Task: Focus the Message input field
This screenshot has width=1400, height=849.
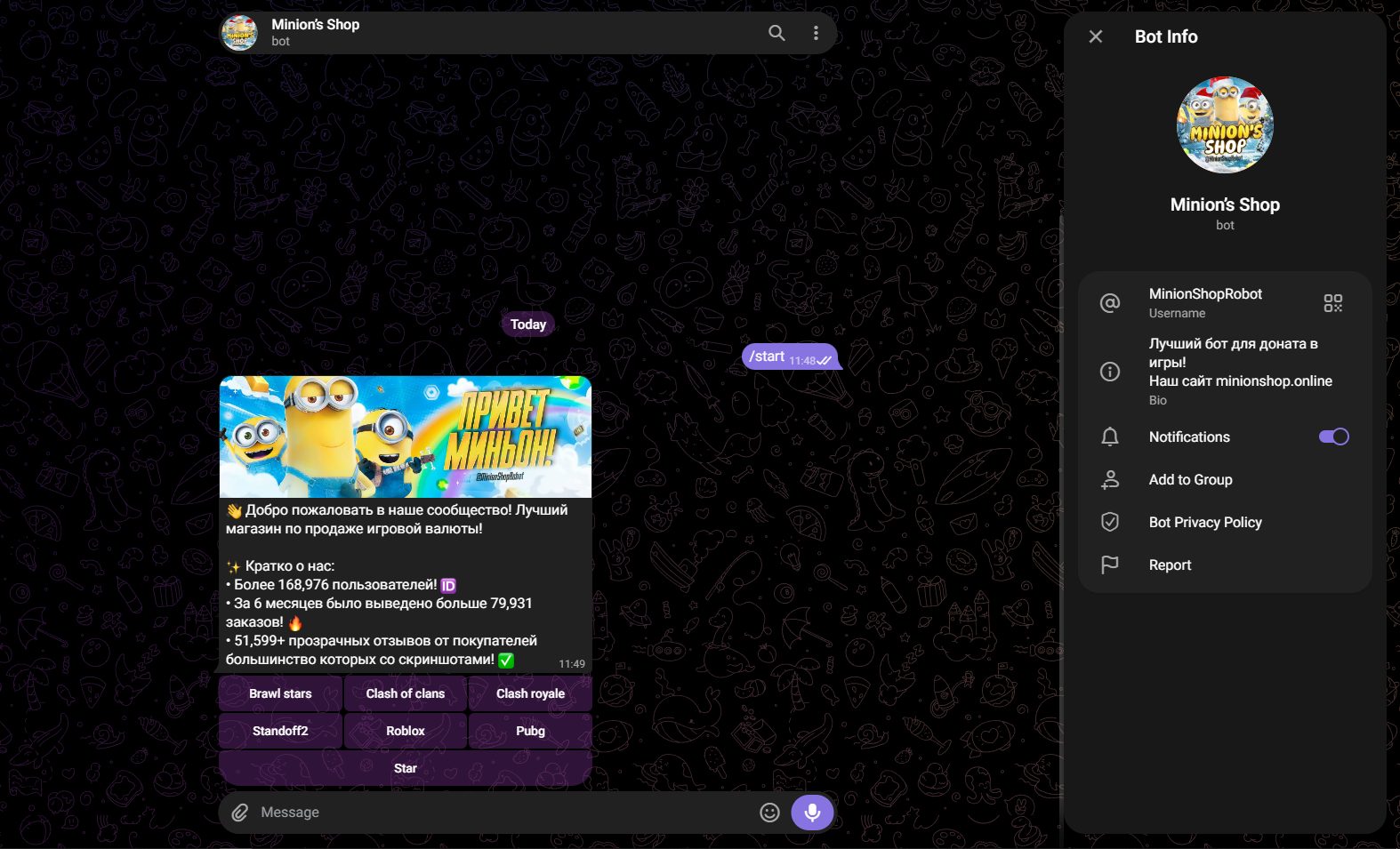Action: coord(503,813)
